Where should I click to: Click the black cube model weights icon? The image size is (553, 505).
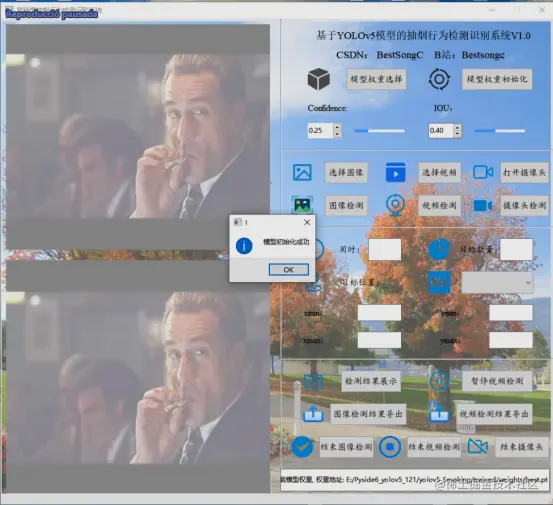[x=319, y=79]
